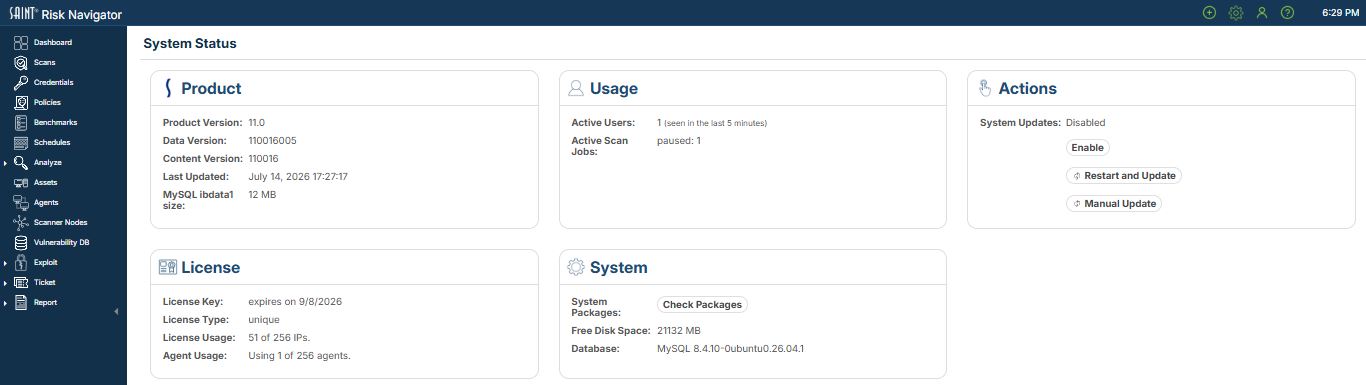Open the Benchmarks menu item
The image size is (1366, 385).
55,123
